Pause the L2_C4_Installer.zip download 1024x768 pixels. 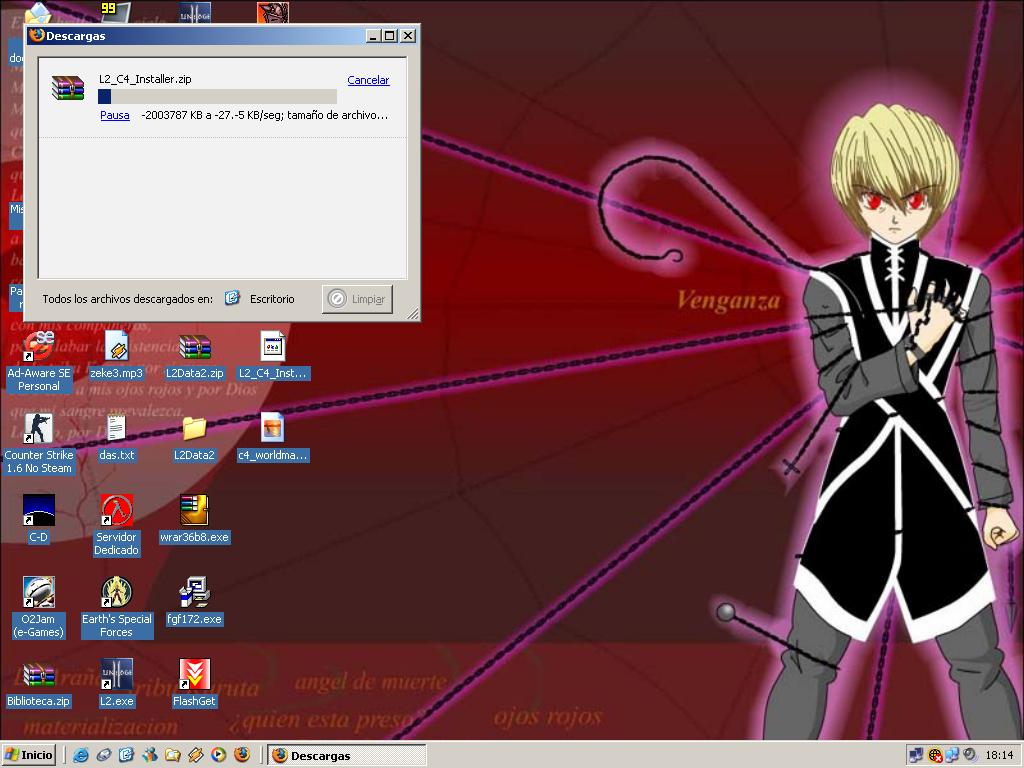coord(115,115)
